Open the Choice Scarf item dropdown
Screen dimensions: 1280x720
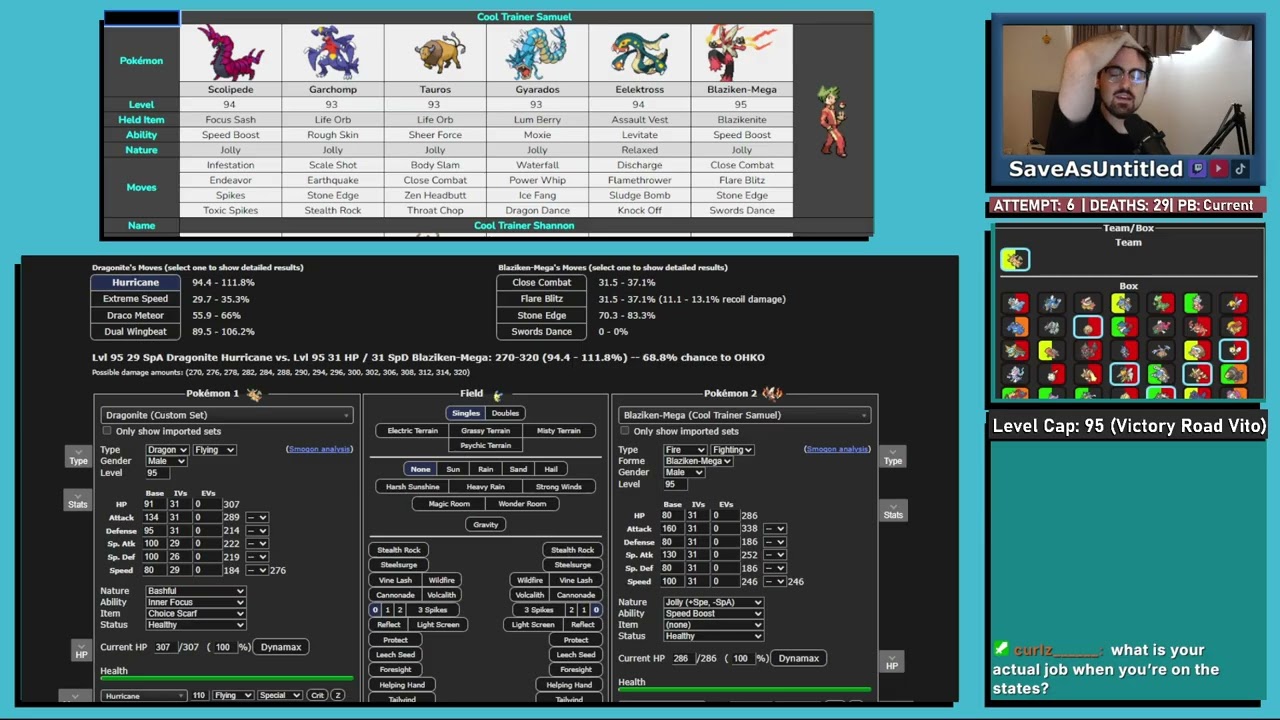point(196,613)
